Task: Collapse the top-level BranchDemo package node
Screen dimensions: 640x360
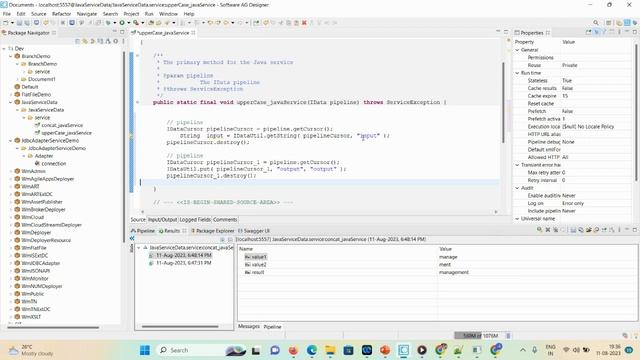Action: click(x=11, y=56)
